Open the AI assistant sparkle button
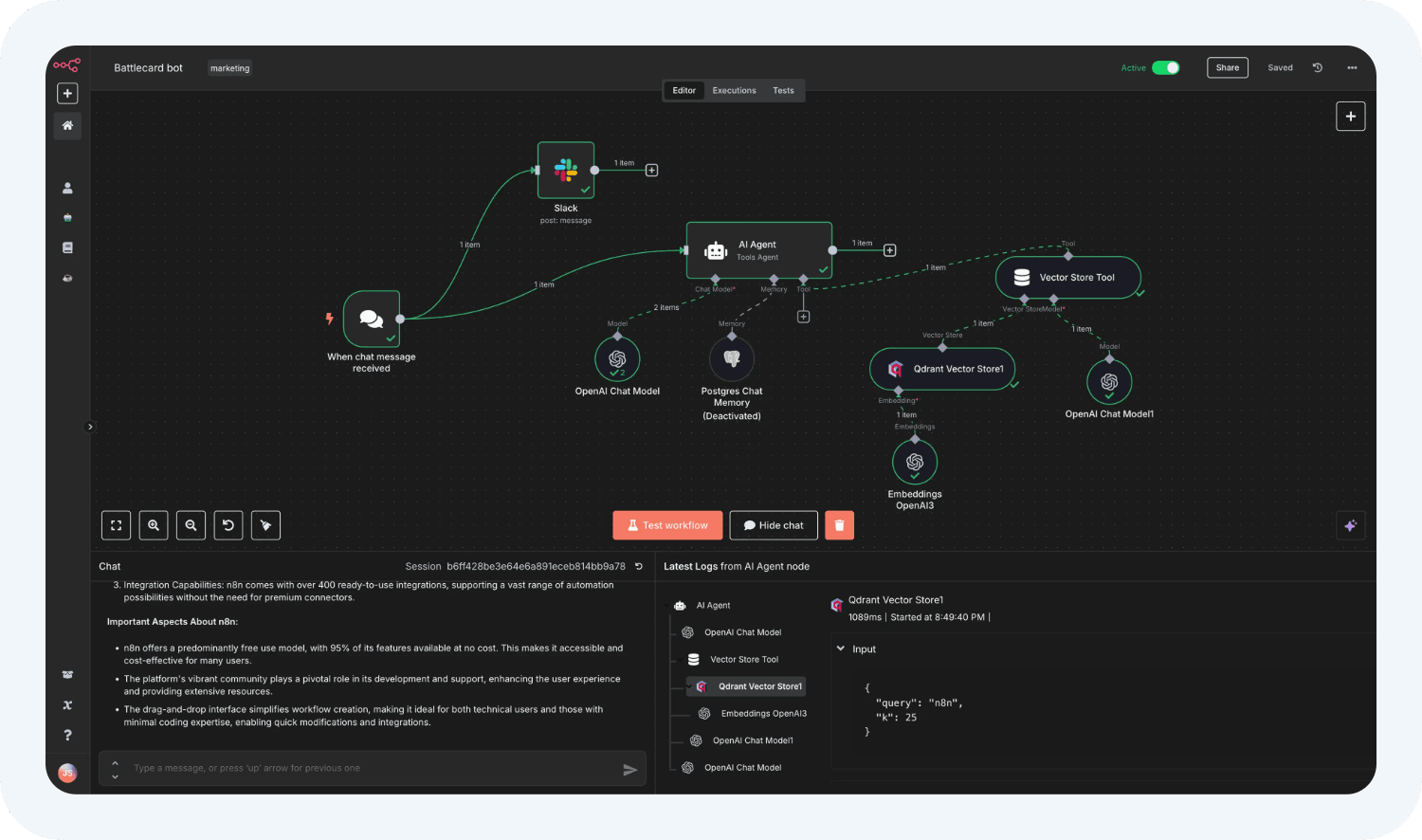 [x=1351, y=525]
